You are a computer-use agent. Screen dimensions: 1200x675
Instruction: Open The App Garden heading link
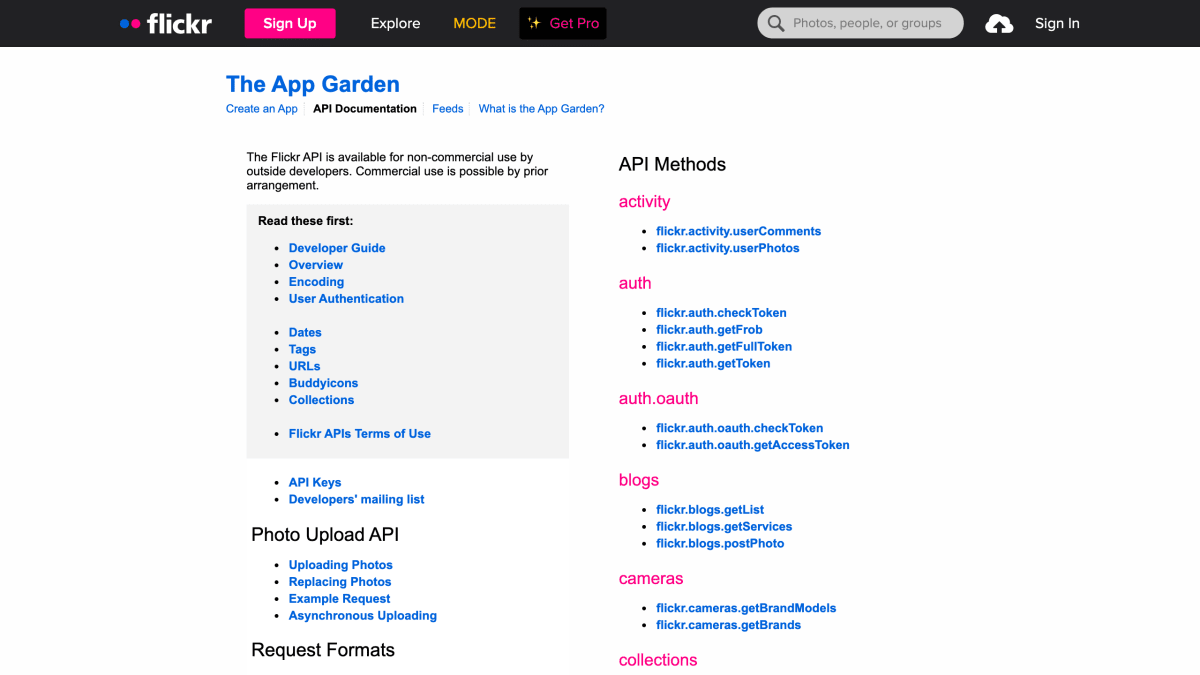pos(313,84)
